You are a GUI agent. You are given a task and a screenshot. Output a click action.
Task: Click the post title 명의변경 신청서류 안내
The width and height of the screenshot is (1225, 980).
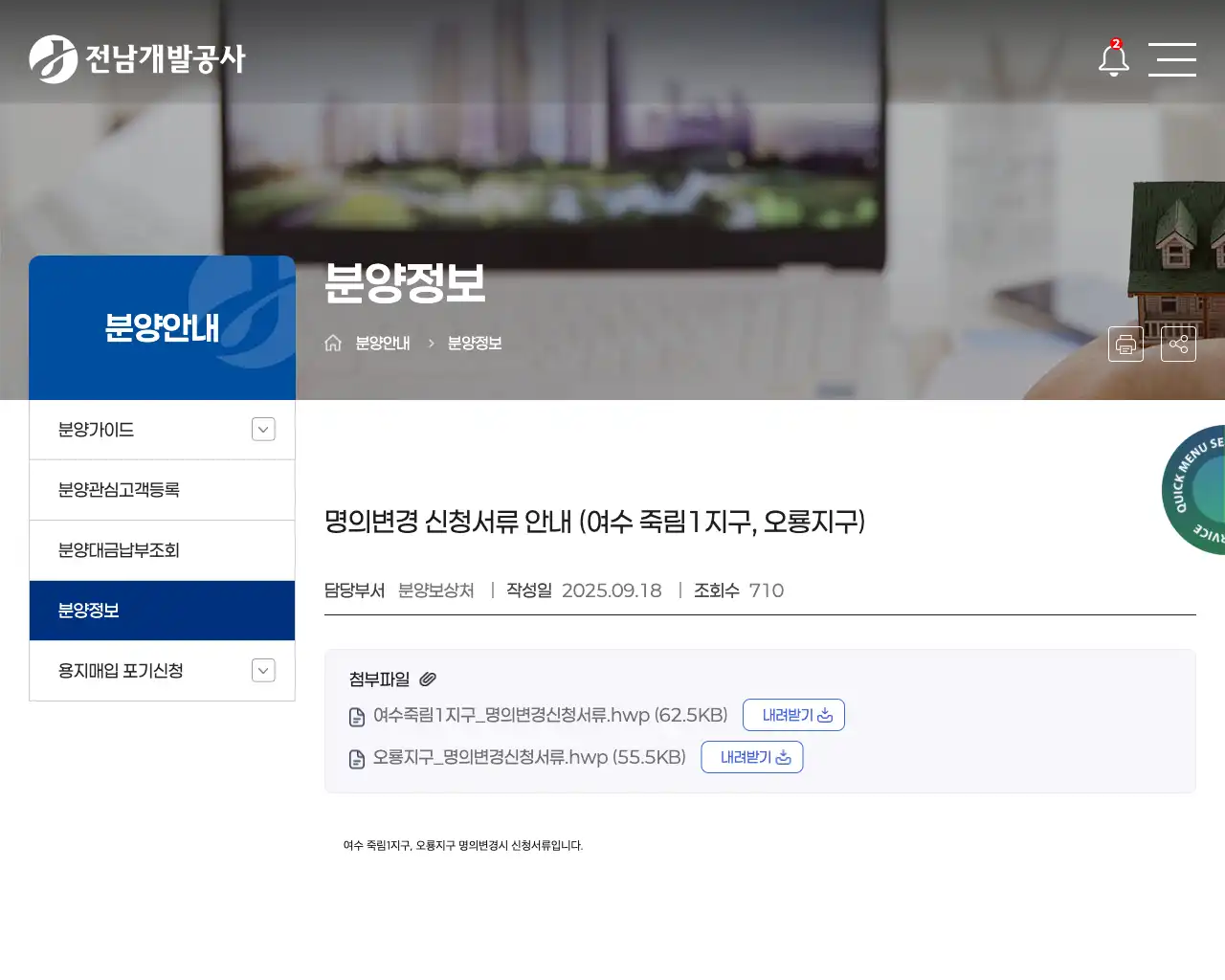[x=594, y=522]
